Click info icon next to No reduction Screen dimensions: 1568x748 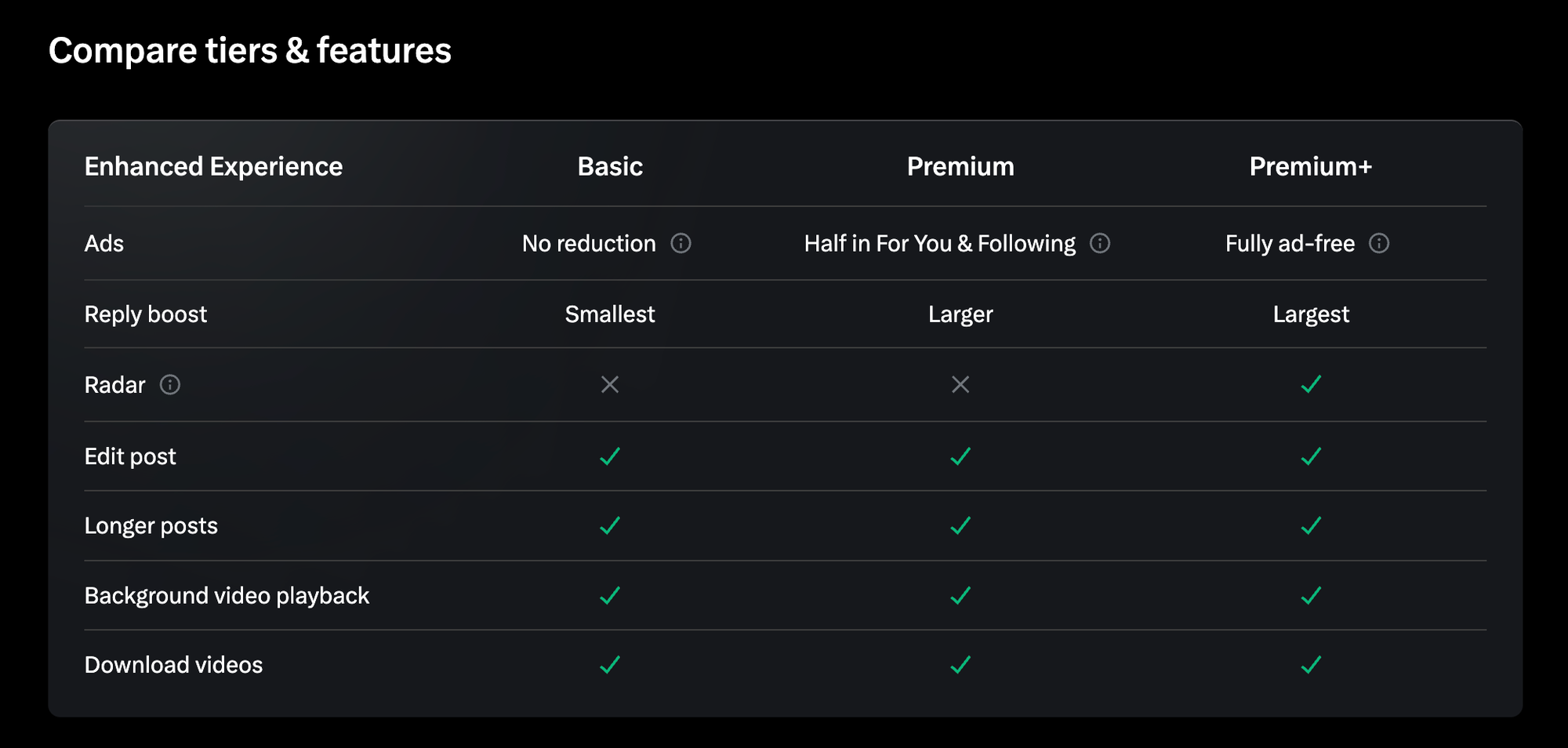click(x=681, y=244)
